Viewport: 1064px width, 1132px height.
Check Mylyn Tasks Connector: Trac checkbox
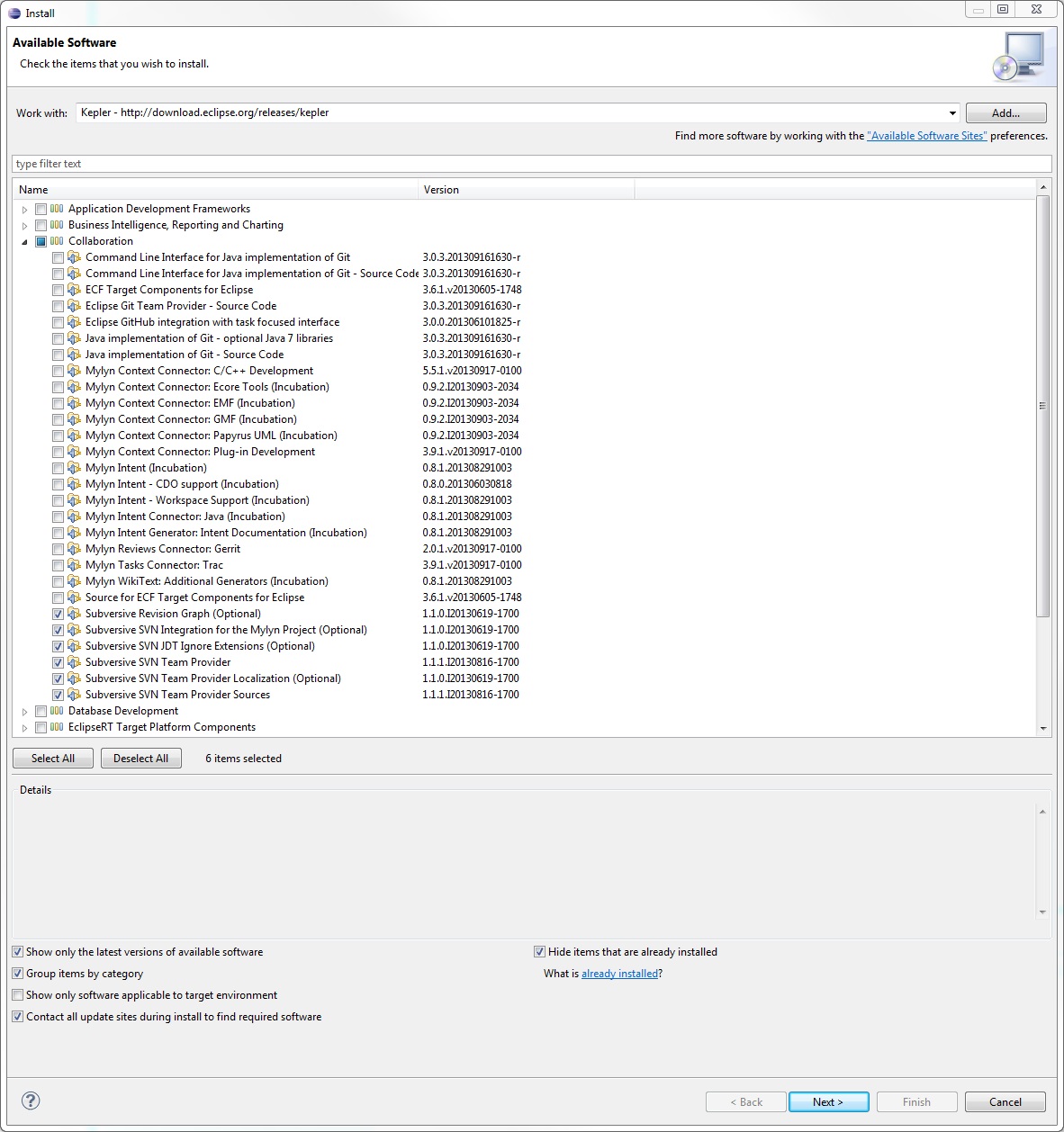click(x=58, y=565)
